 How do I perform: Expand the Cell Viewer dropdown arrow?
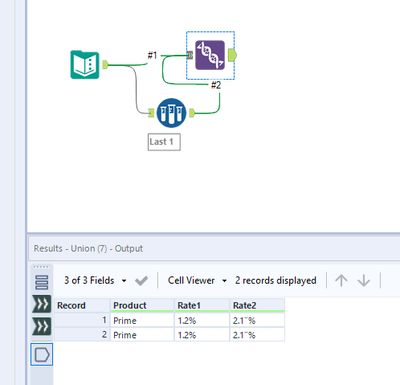[x=224, y=281]
